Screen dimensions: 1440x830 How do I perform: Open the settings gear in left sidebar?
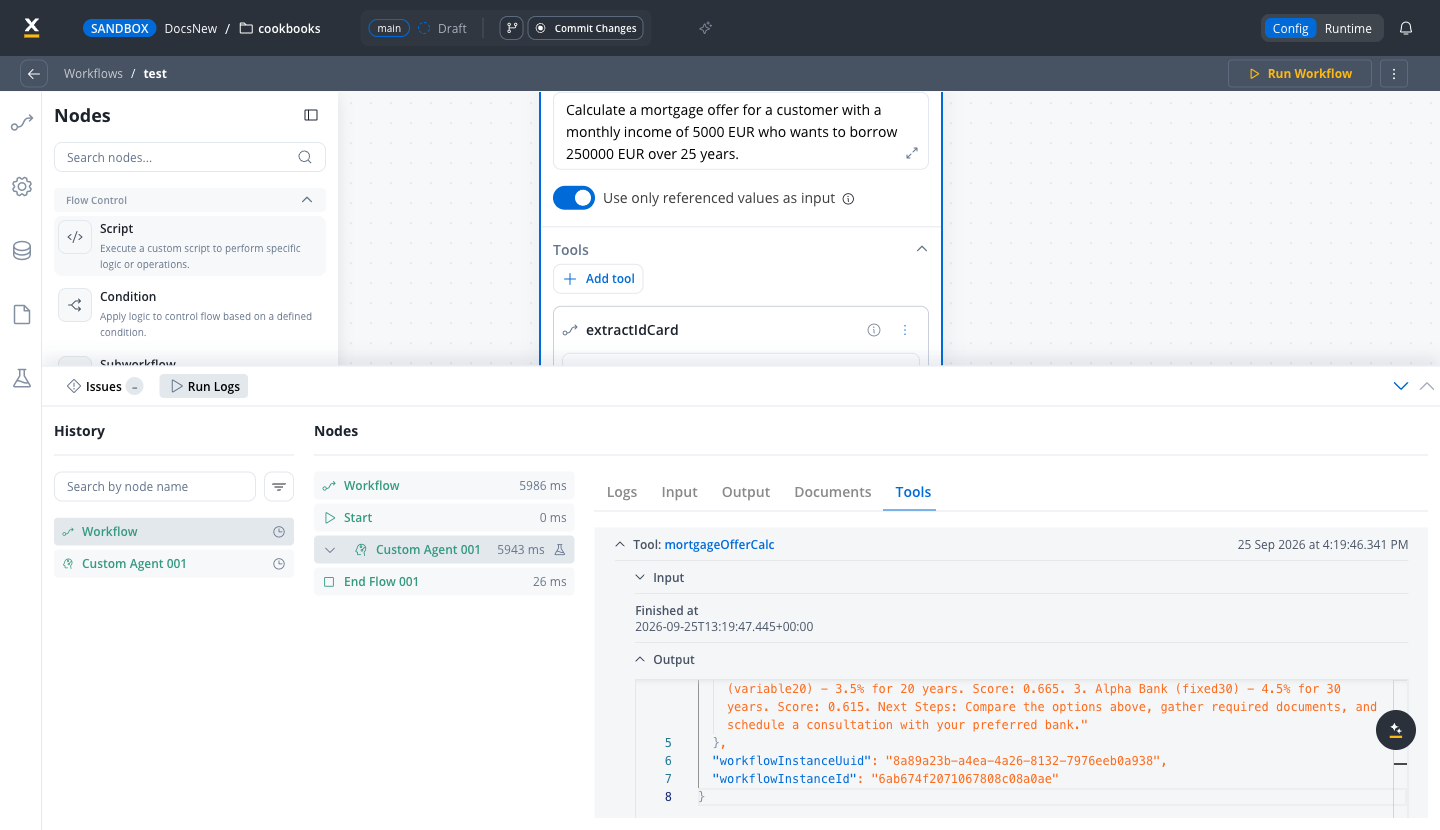[22, 187]
